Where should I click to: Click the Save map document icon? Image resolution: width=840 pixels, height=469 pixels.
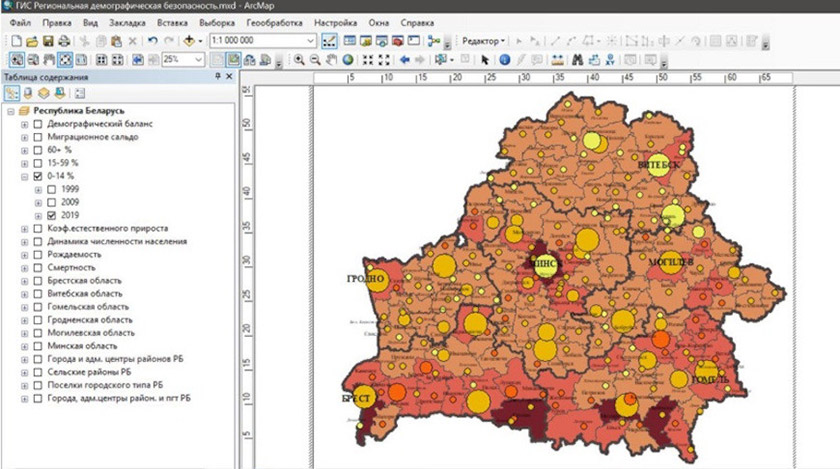47,41
